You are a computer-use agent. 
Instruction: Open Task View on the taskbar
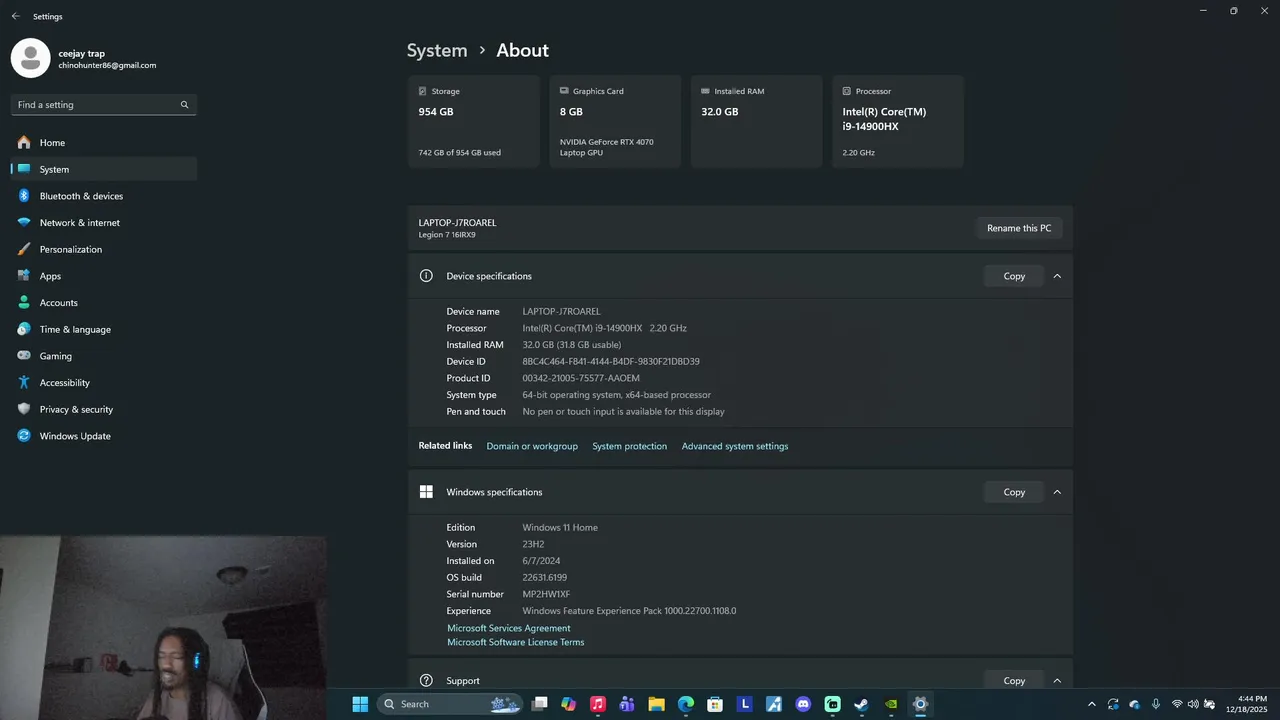point(540,704)
